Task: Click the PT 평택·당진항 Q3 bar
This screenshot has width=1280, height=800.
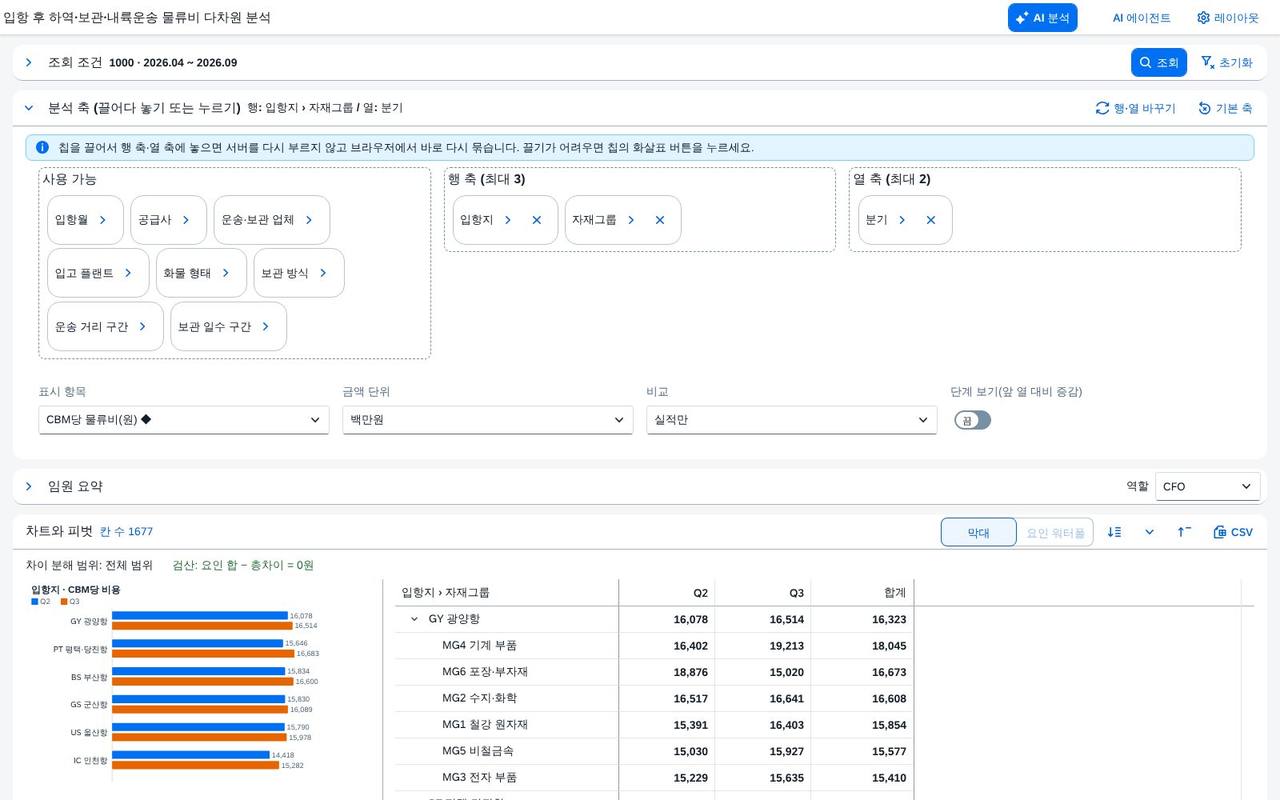Action: tap(203, 653)
